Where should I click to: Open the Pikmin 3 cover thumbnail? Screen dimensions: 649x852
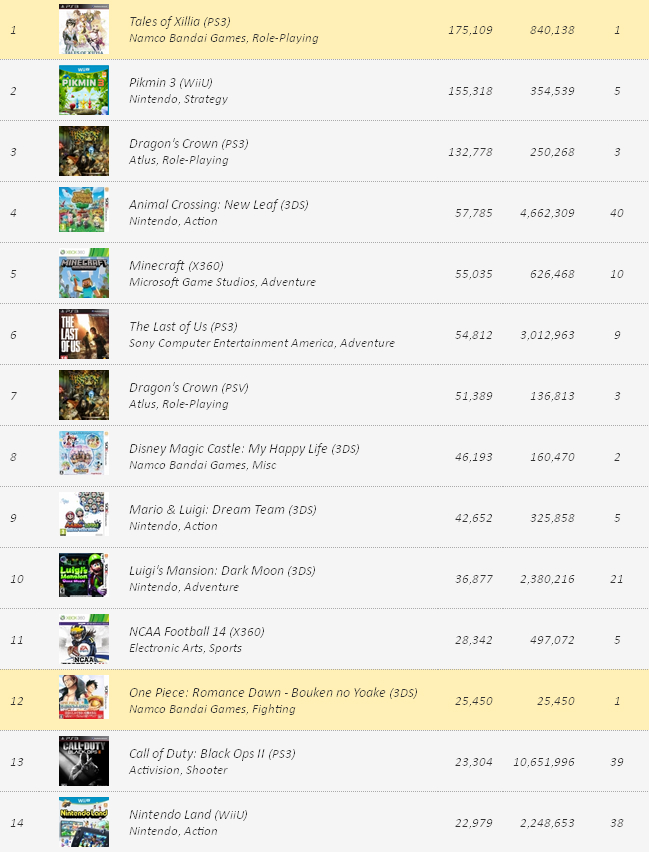click(x=84, y=91)
